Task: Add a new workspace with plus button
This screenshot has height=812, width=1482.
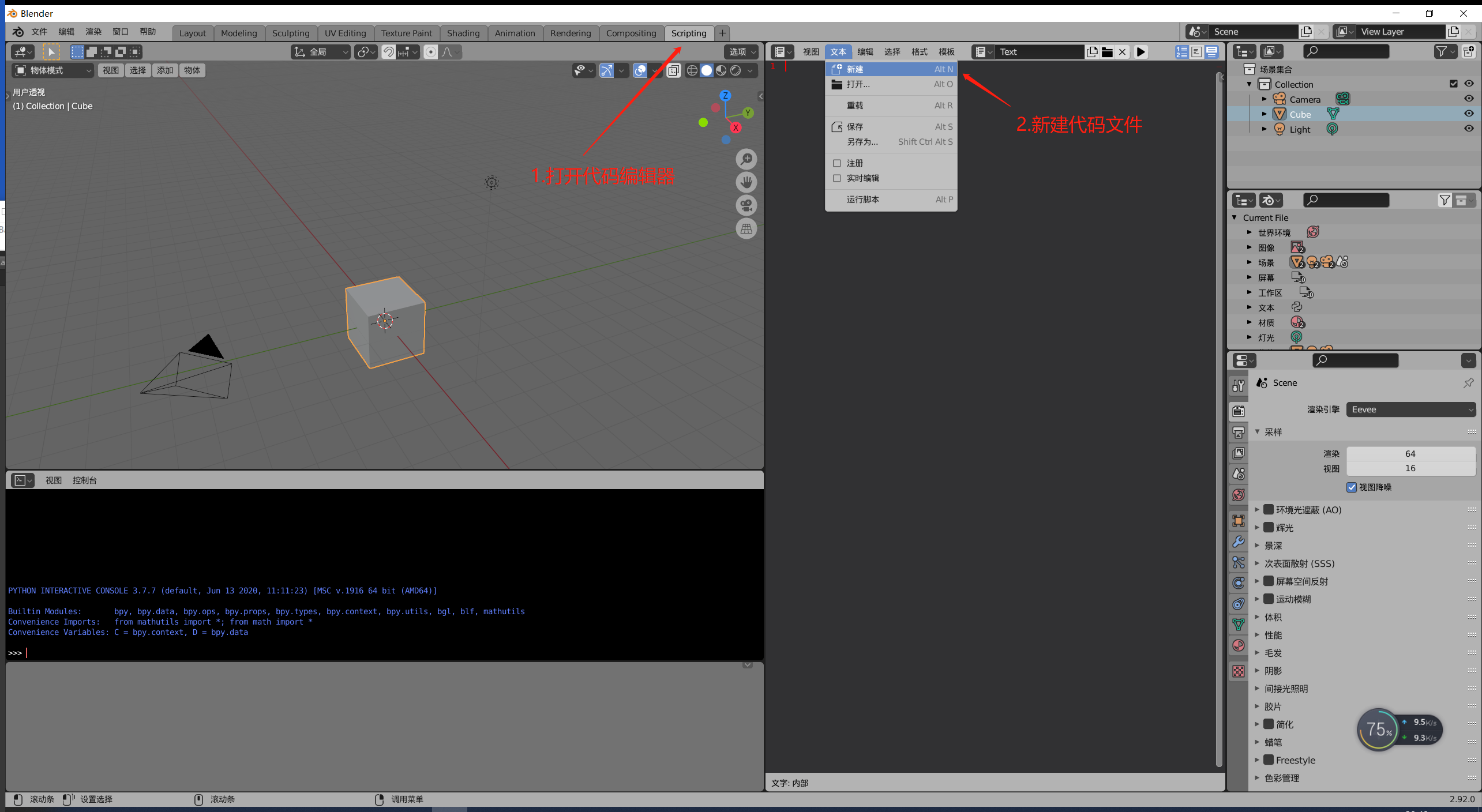Action: (722, 33)
